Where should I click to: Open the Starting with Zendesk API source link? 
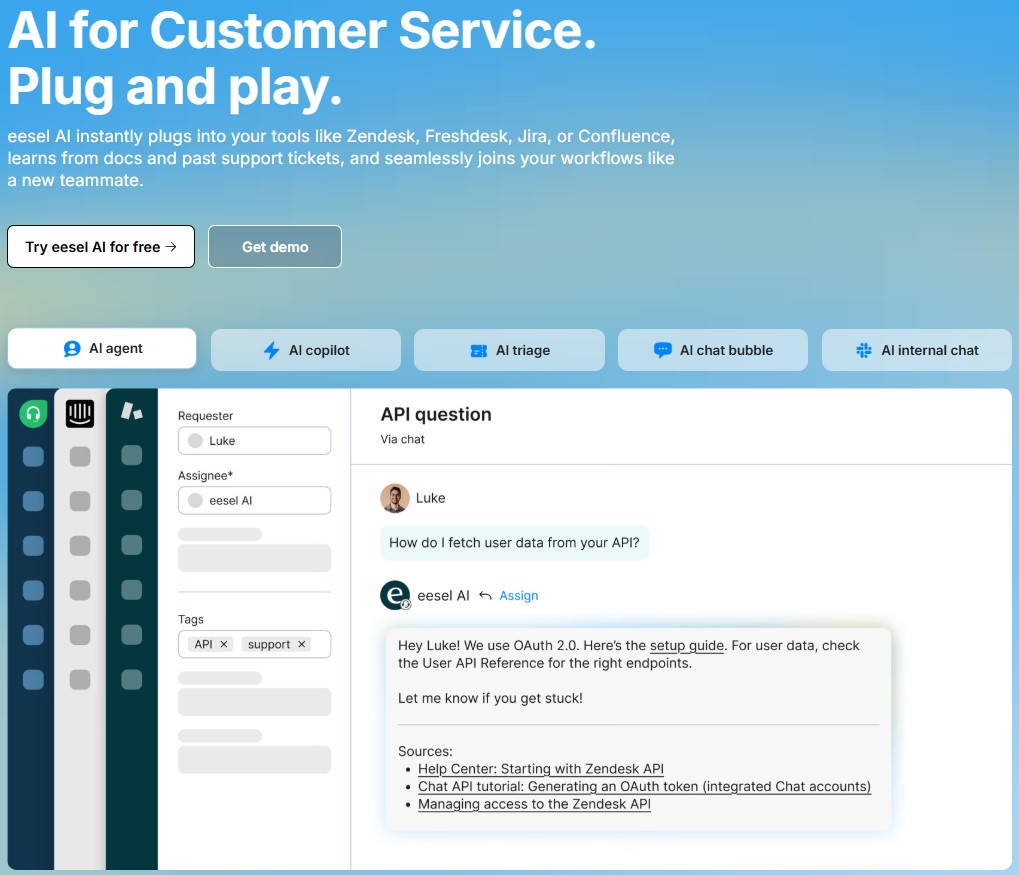[x=541, y=769]
